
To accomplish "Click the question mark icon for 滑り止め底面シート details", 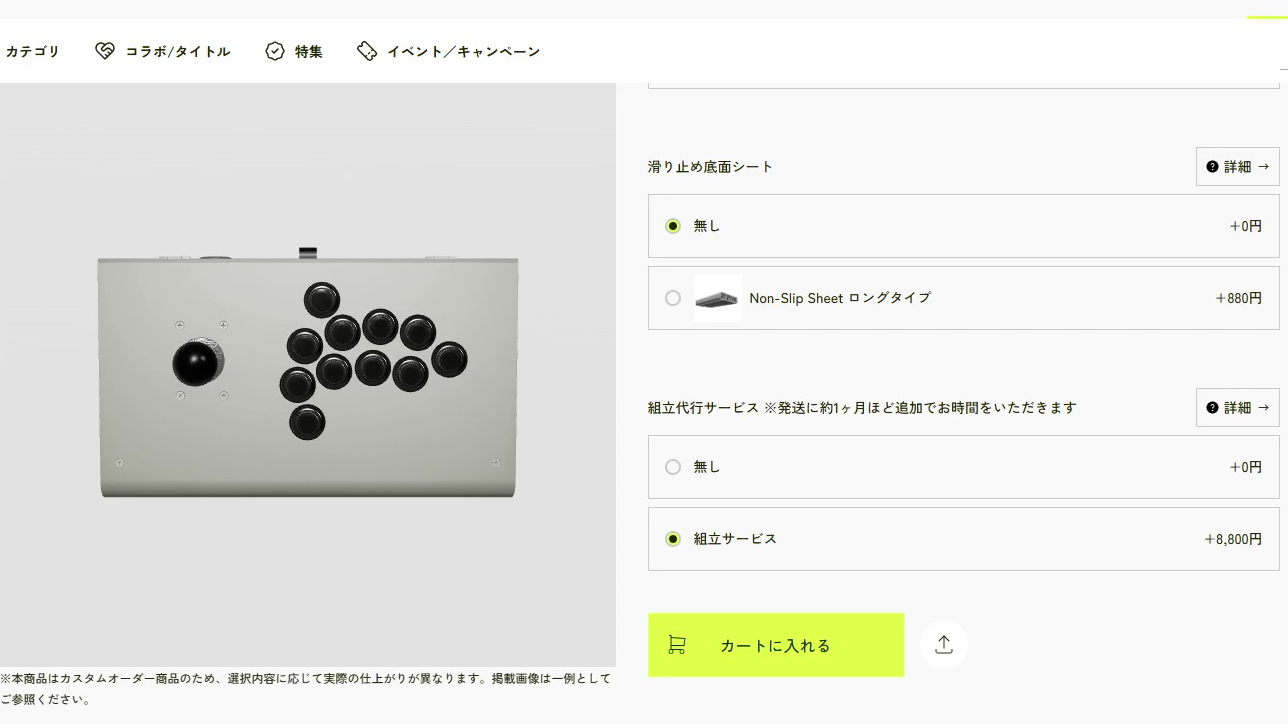I will pos(1212,166).
